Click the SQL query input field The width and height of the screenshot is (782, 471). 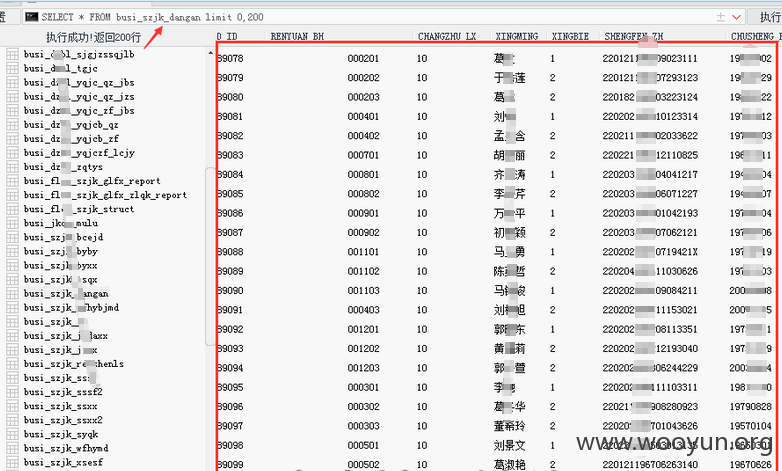coord(384,17)
